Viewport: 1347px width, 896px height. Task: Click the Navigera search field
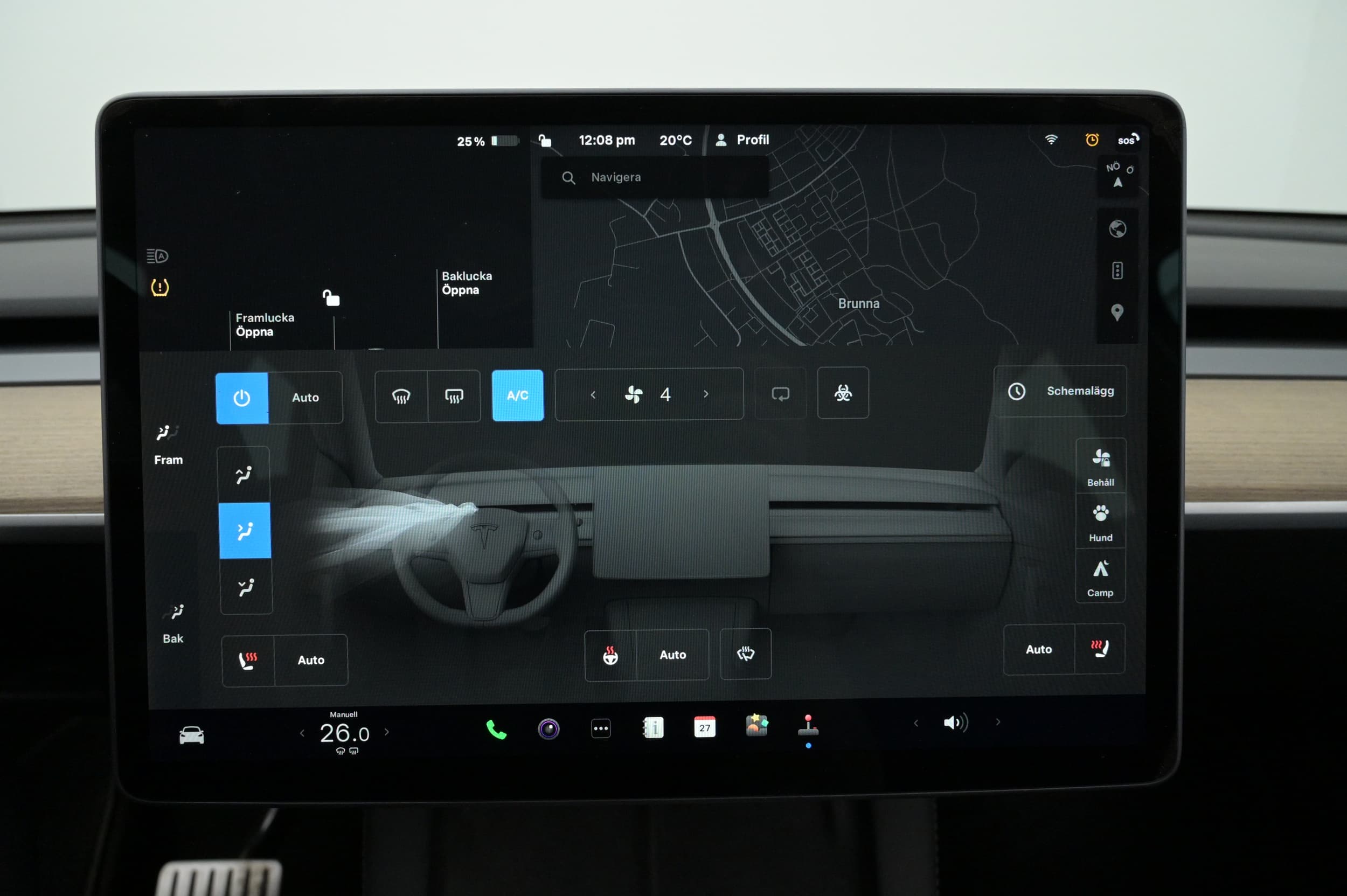(655, 178)
